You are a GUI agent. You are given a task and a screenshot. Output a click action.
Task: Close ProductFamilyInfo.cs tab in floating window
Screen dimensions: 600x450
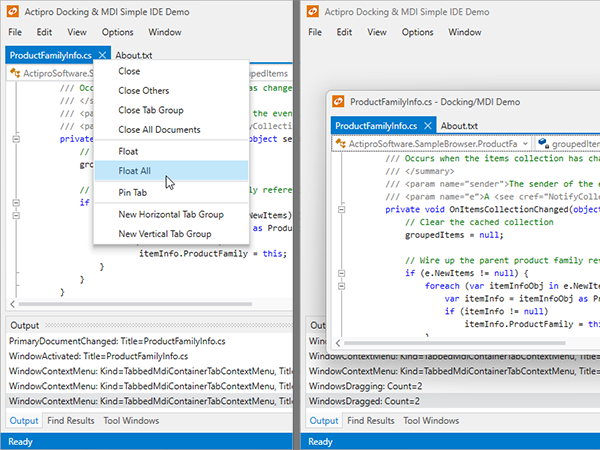[x=427, y=126]
